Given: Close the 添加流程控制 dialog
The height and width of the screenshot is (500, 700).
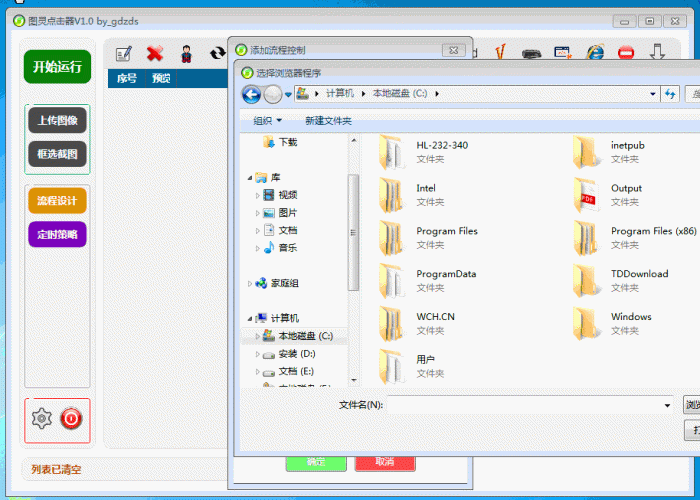Looking at the screenshot, I should (454, 50).
